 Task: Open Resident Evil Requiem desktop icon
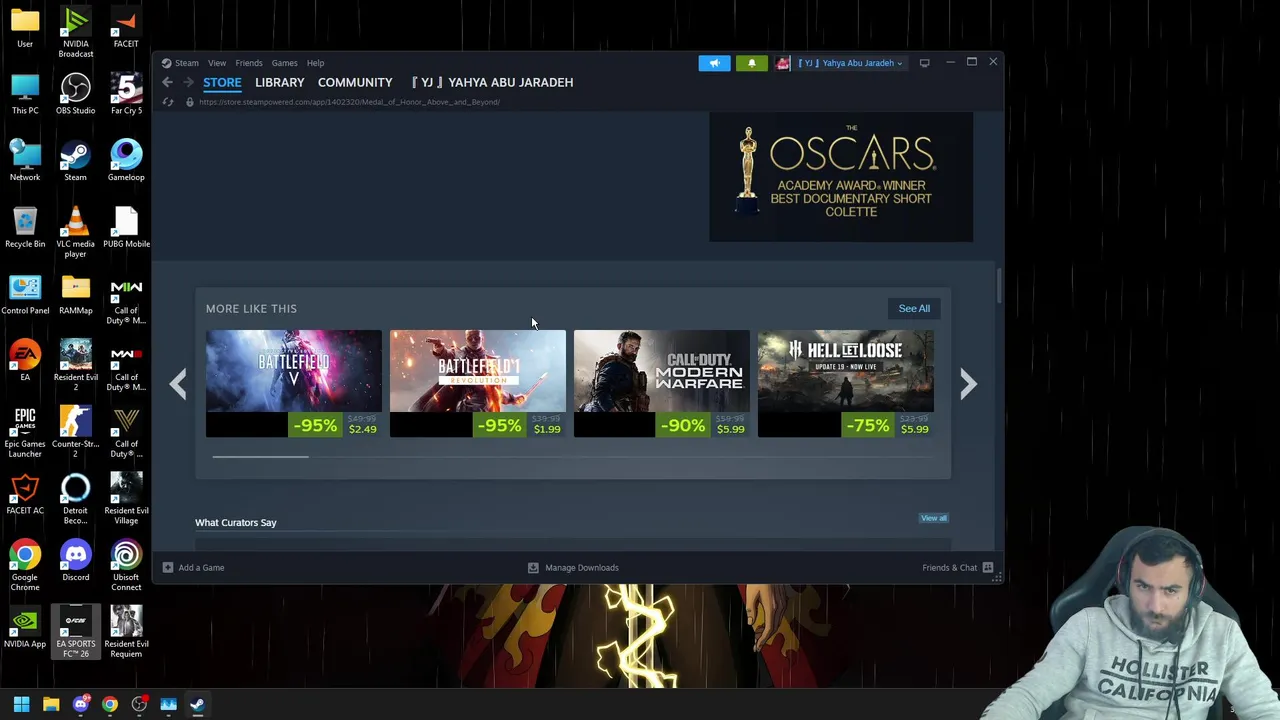coord(126,632)
